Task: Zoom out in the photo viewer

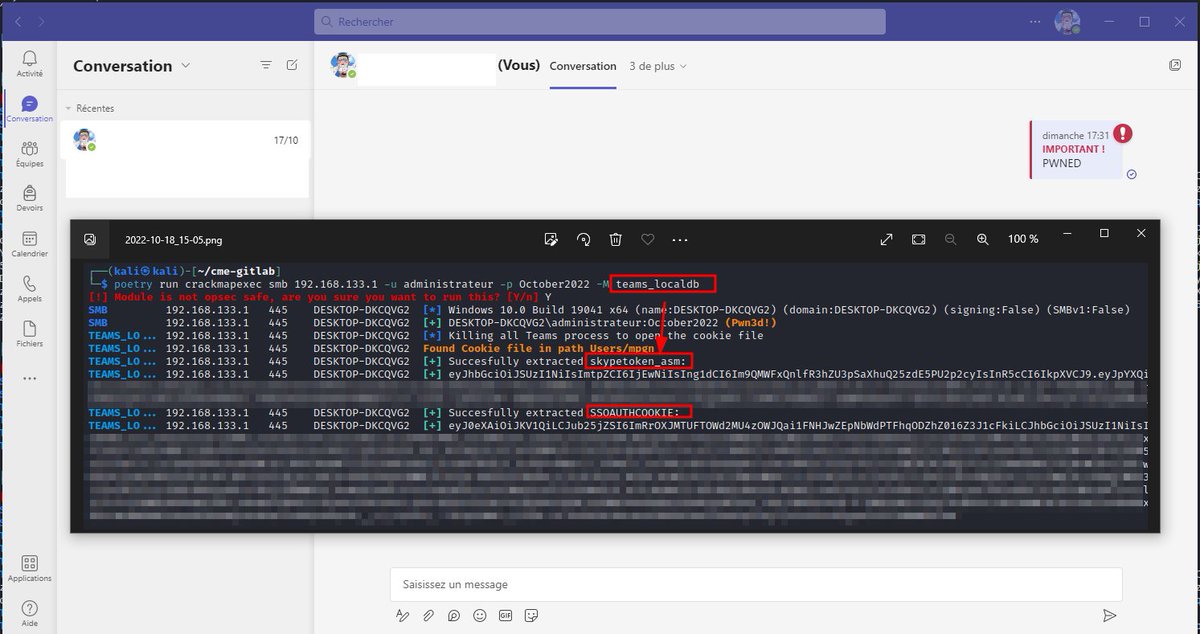Action: 951,239
